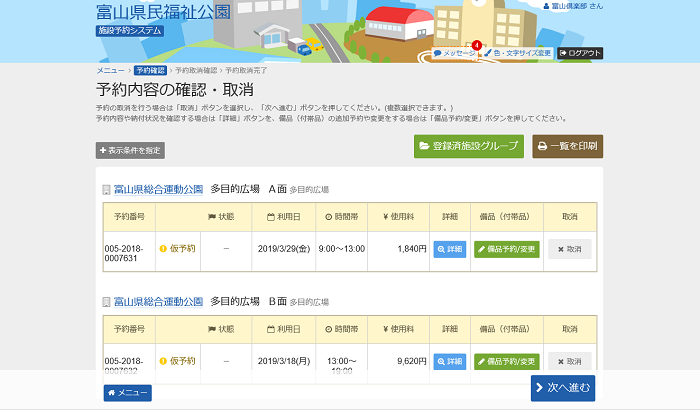The image size is (700, 410).
Task: Select the 予約確認 breadcrumb step
Action: click(150, 71)
